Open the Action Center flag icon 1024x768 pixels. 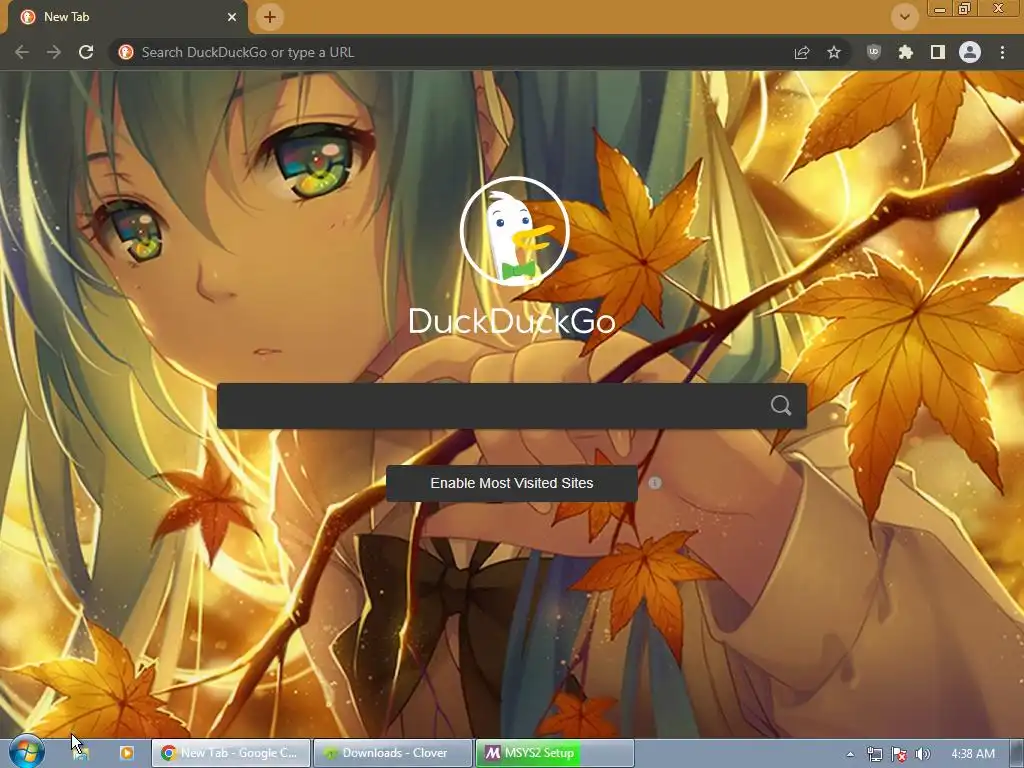(899, 754)
